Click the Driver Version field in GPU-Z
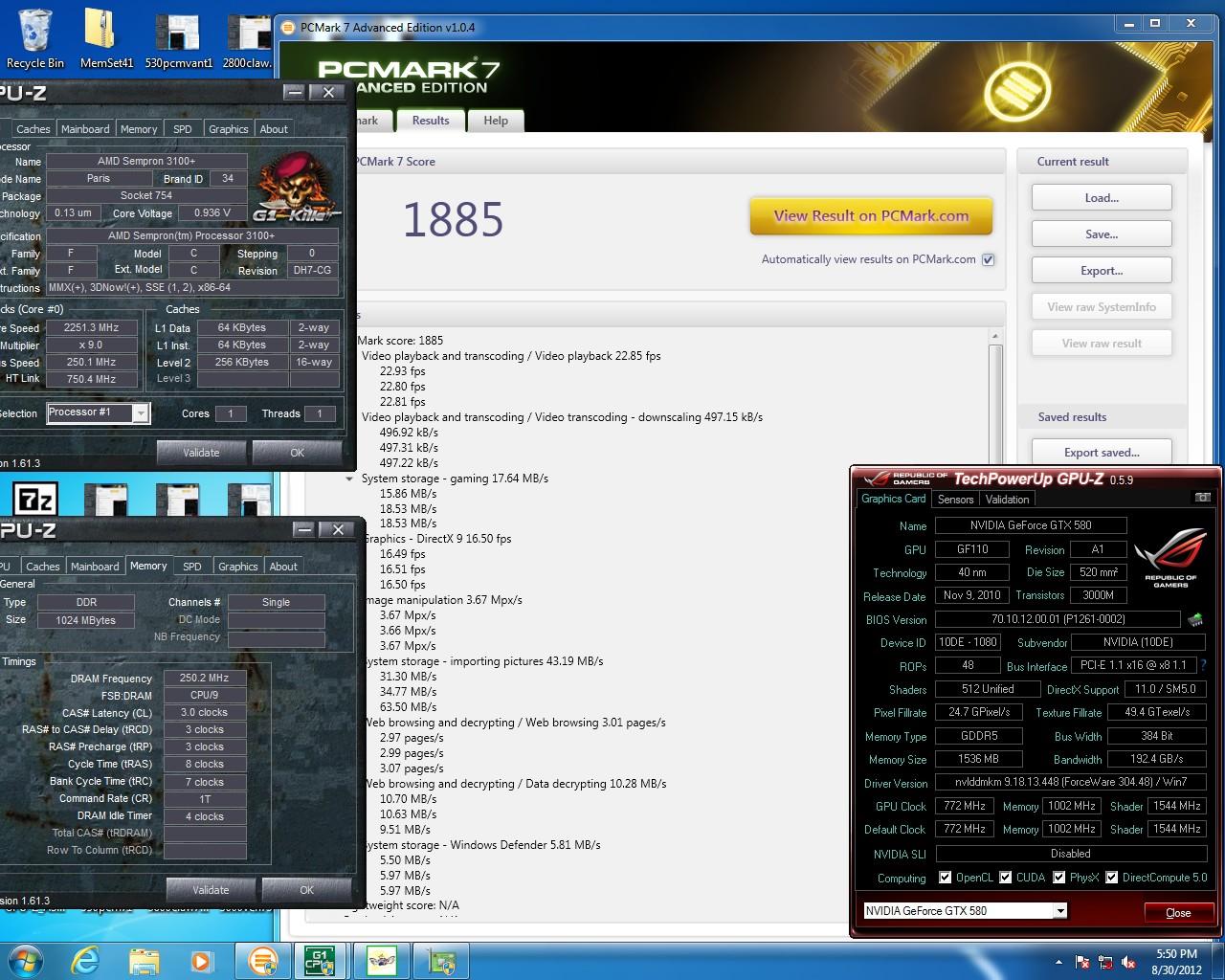The image size is (1225, 980). pyautogui.click(x=1070, y=783)
